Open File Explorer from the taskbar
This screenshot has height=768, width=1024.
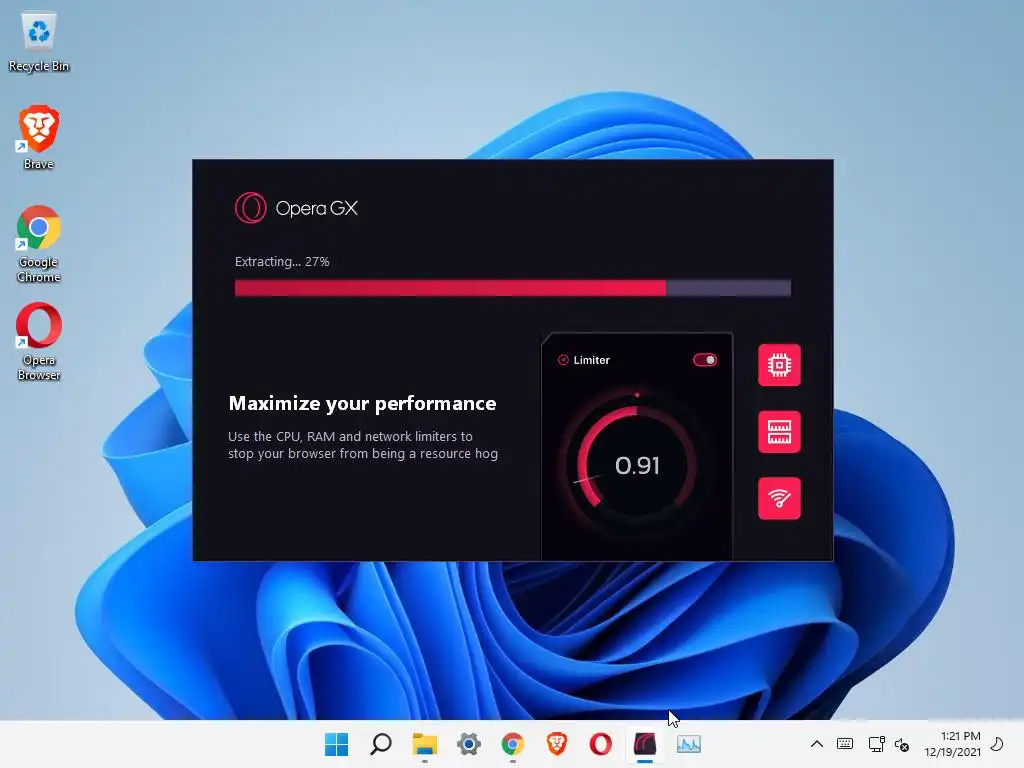(x=424, y=744)
